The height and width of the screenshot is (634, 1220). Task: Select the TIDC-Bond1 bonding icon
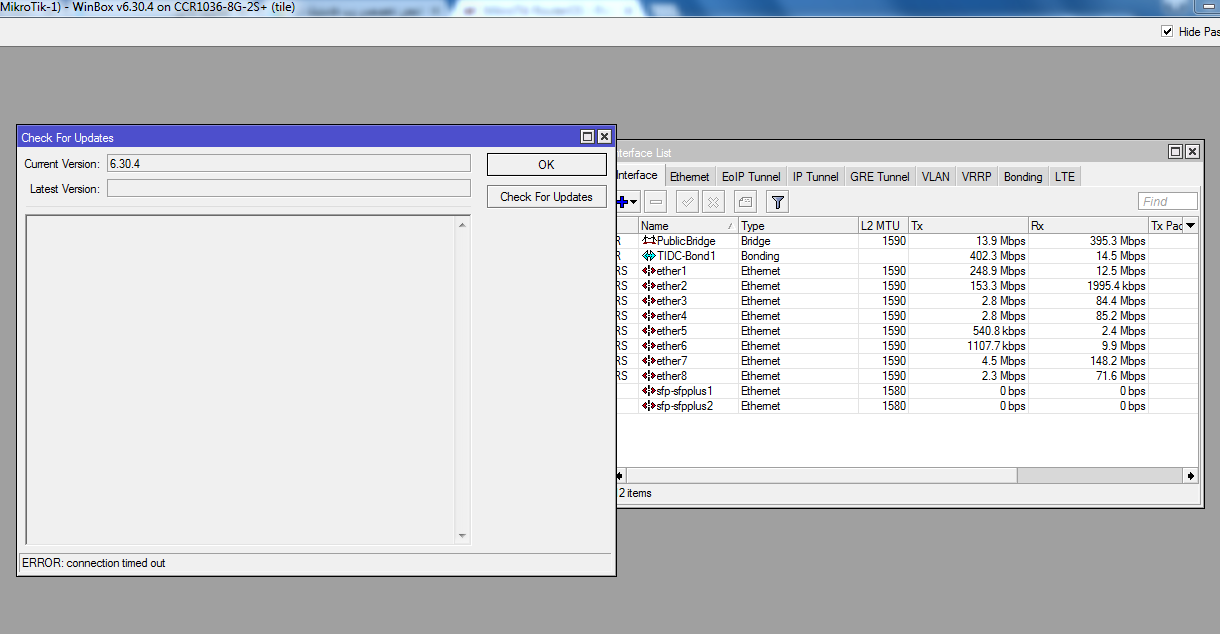point(649,256)
